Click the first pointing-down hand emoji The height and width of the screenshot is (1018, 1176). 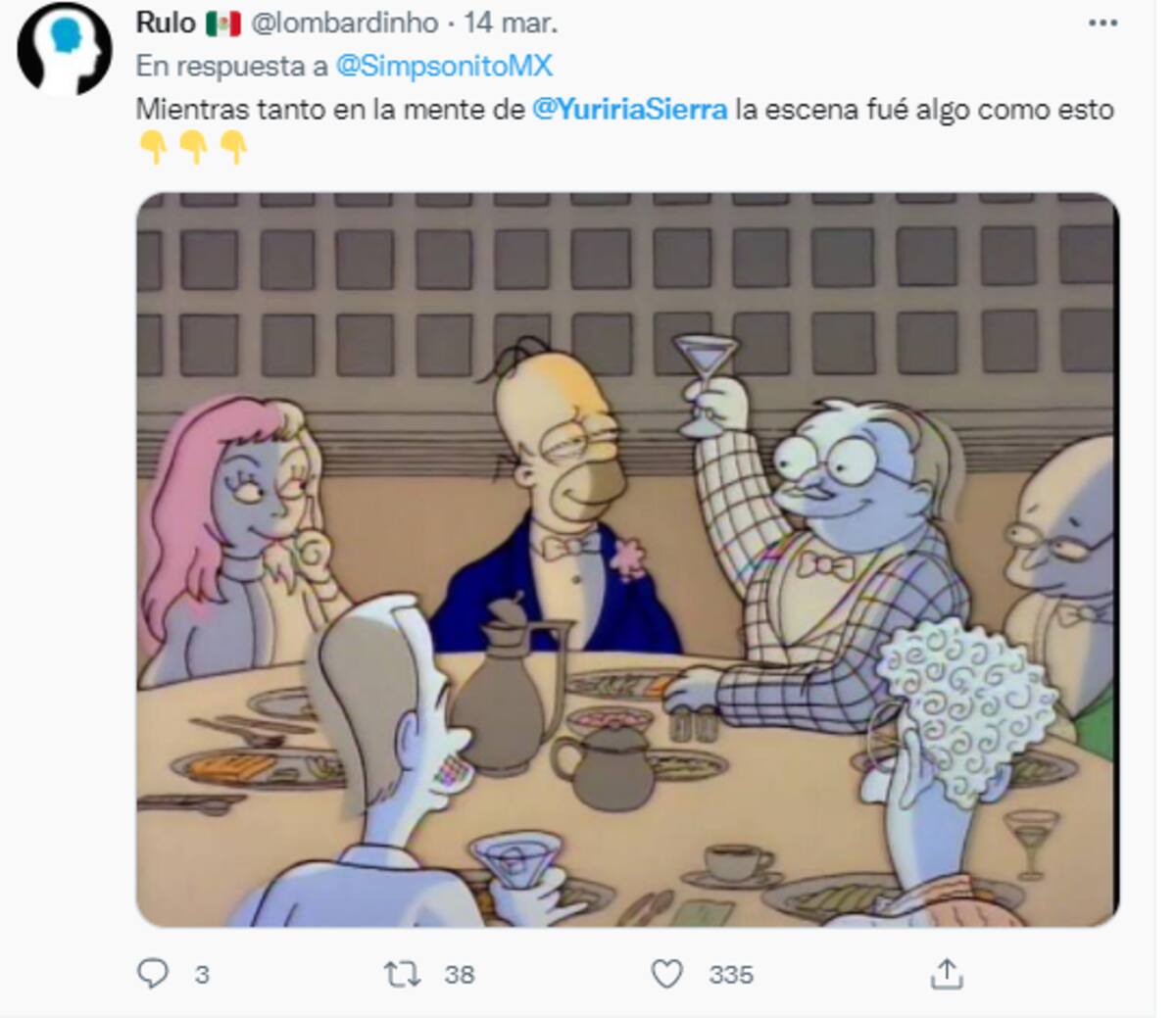tap(154, 148)
